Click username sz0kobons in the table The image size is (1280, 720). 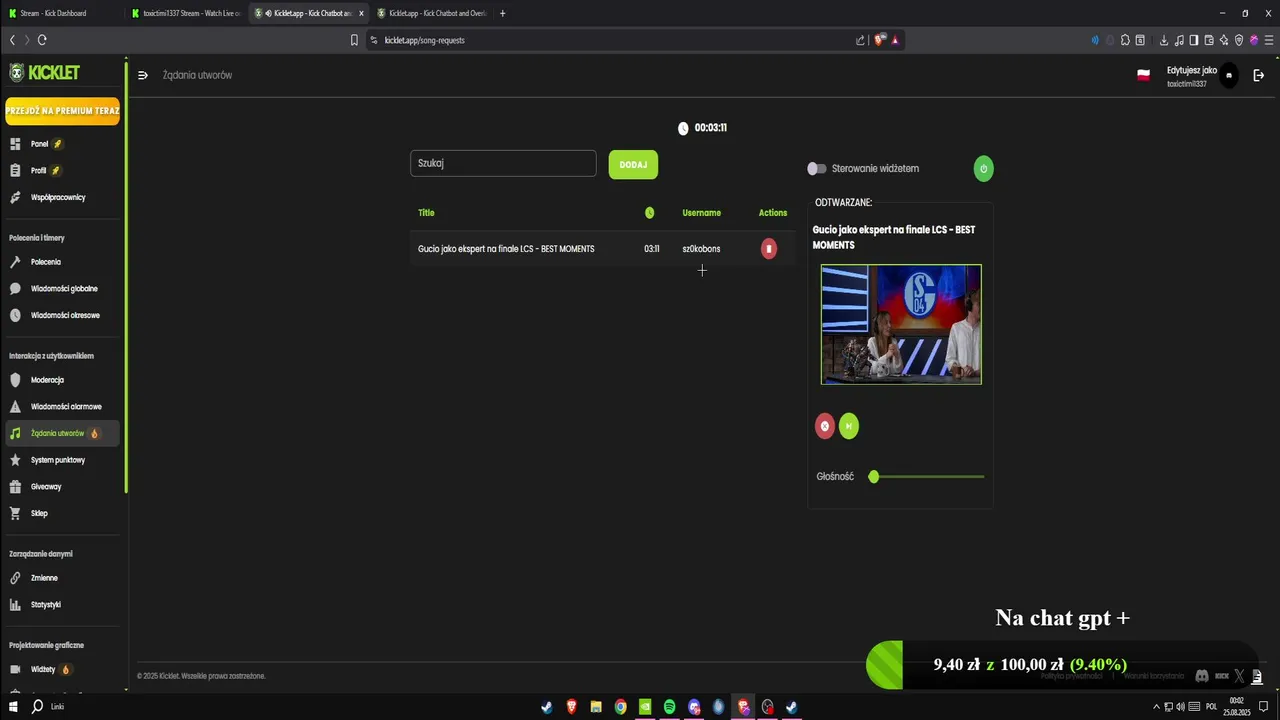(x=701, y=249)
